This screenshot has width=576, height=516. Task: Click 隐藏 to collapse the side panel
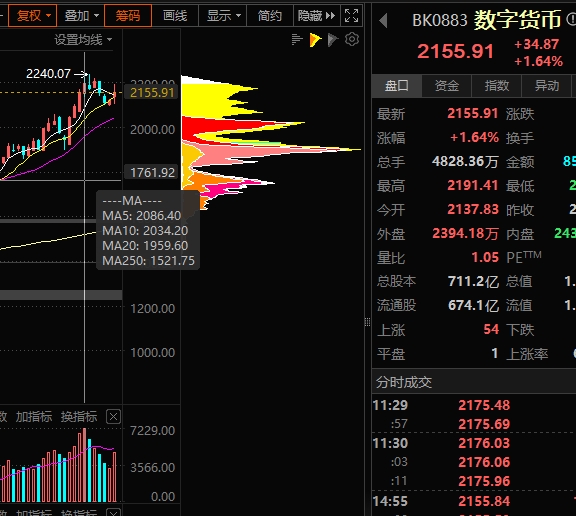tap(316, 15)
